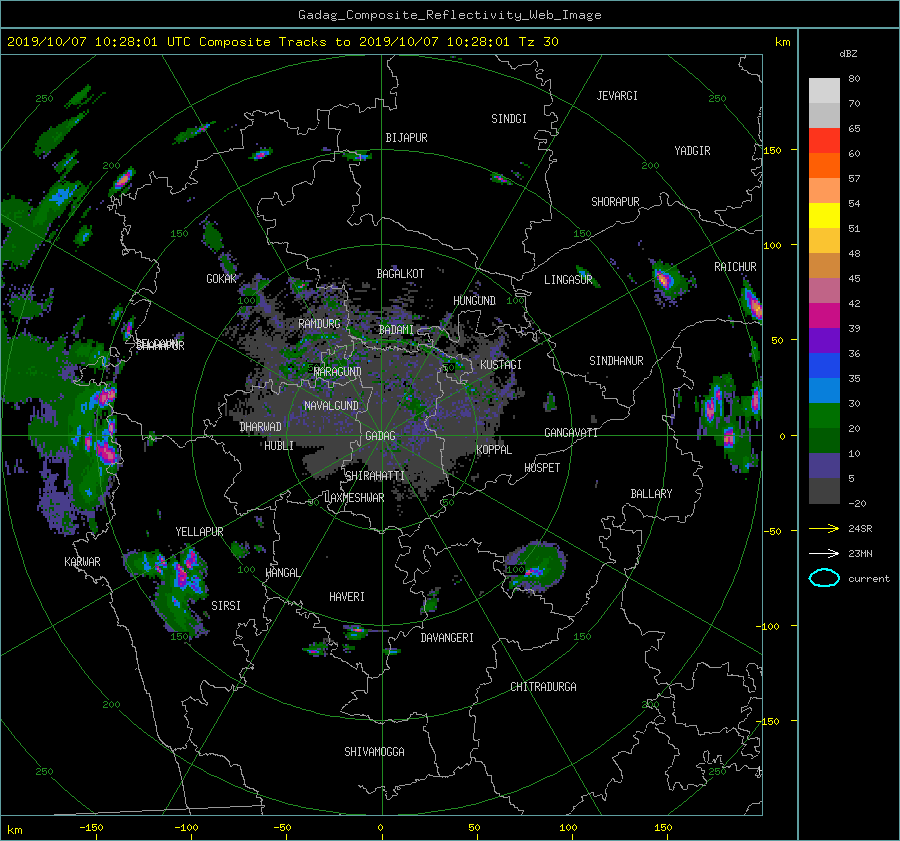The width and height of the screenshot is (900, 841).
Task: Click the KUSTAGI city label
Action: pyautogui.click(x=501, y=365)
